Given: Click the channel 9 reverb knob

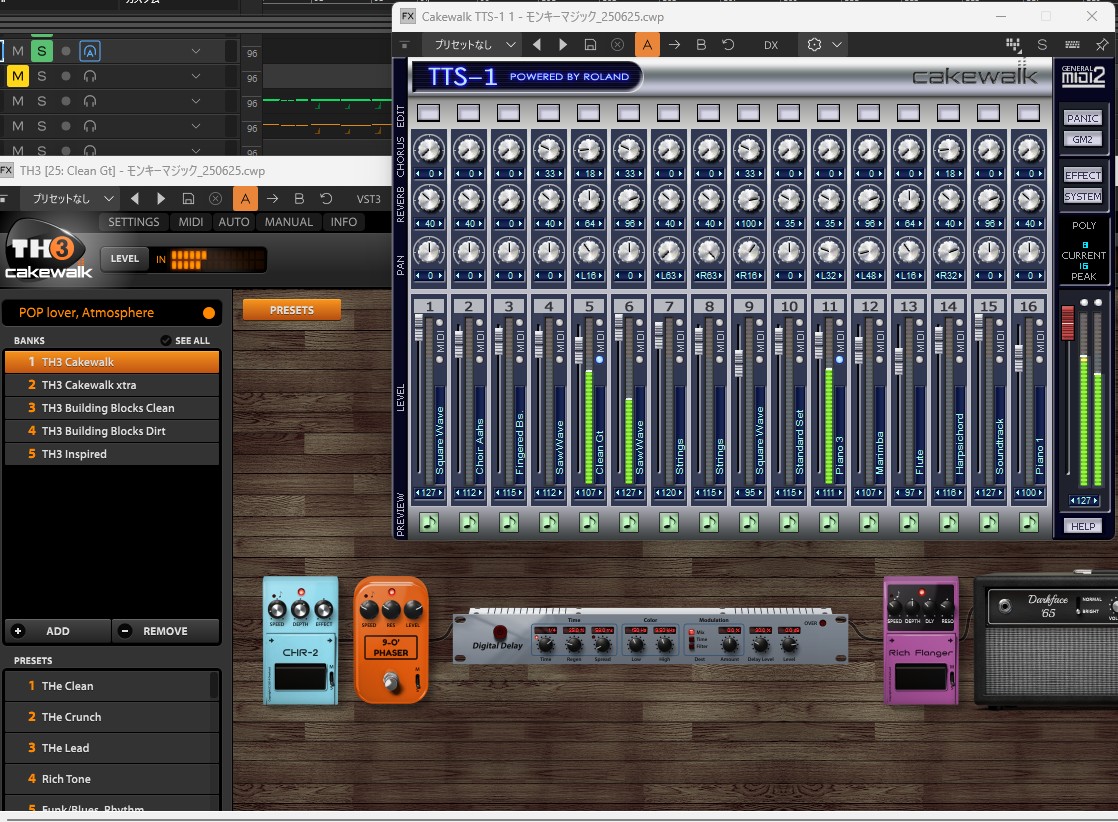Looking at the screenshot, I should click(x=749, y=199).
